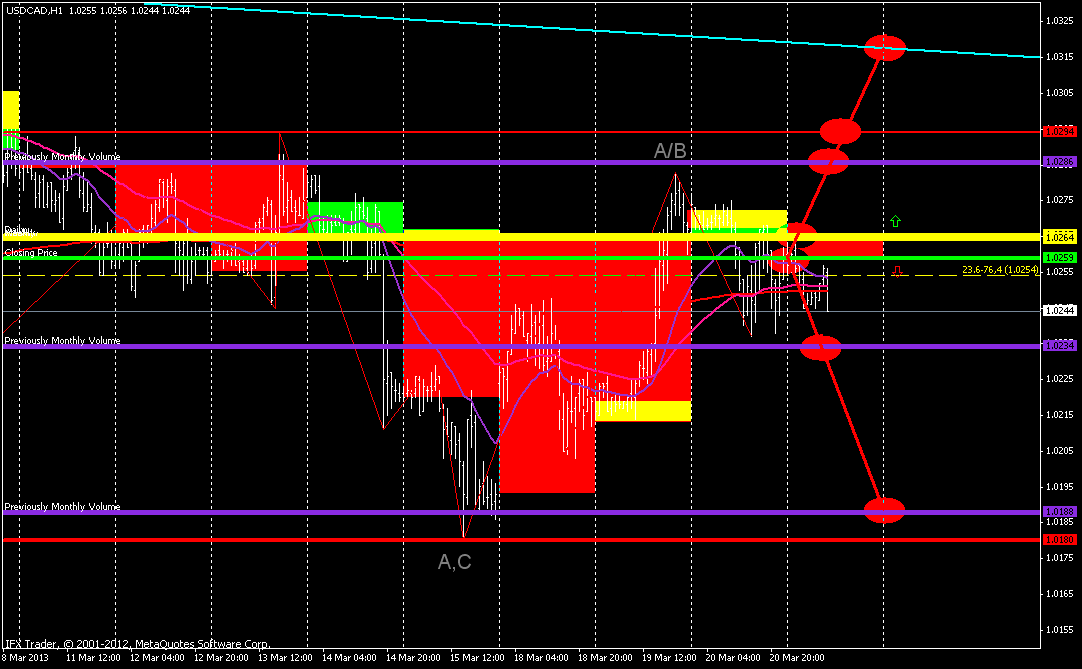Image resolution: width=1082 pixels, height=669 pixels.
Task: Click the 13 Mar 12:00 time label
Action: point(285,657)
